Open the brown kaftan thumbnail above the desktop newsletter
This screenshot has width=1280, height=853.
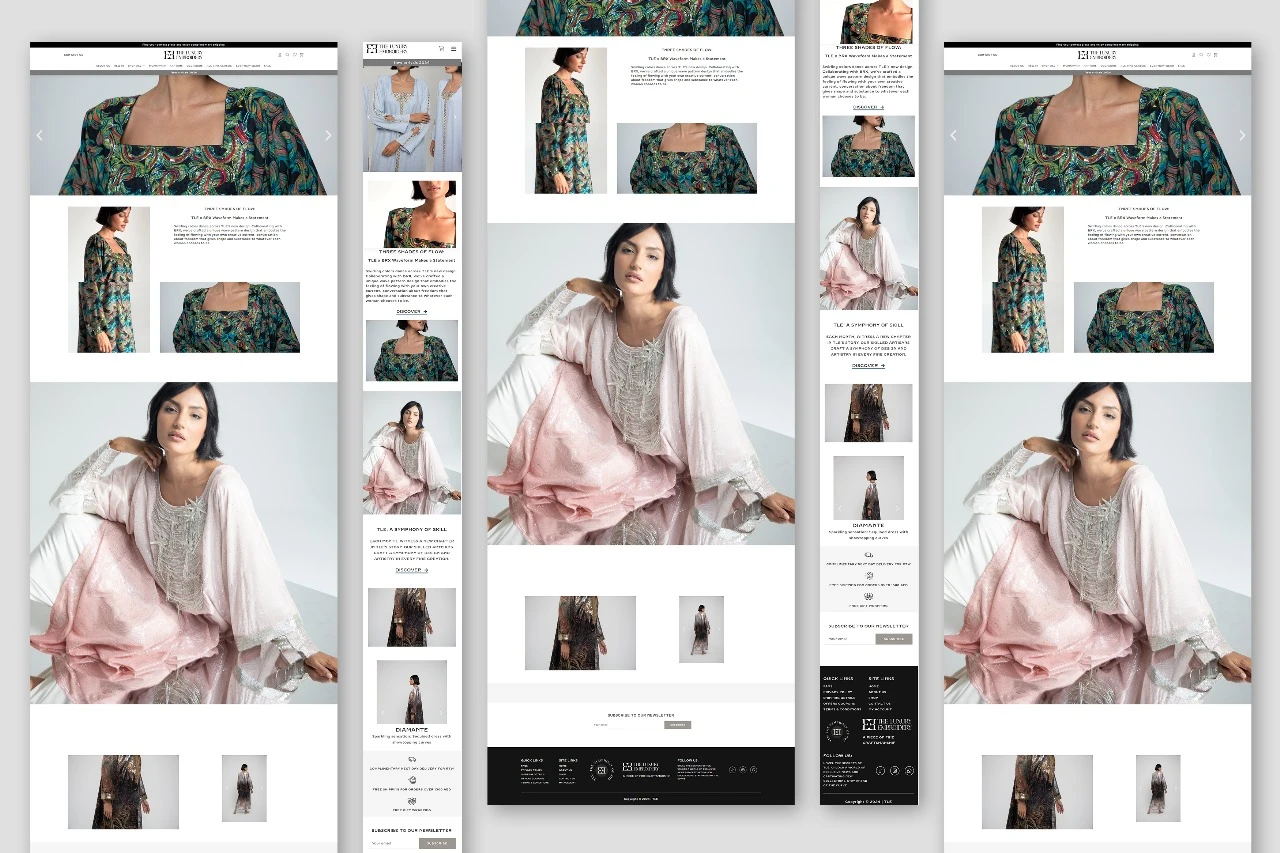[x=580, y=633]
